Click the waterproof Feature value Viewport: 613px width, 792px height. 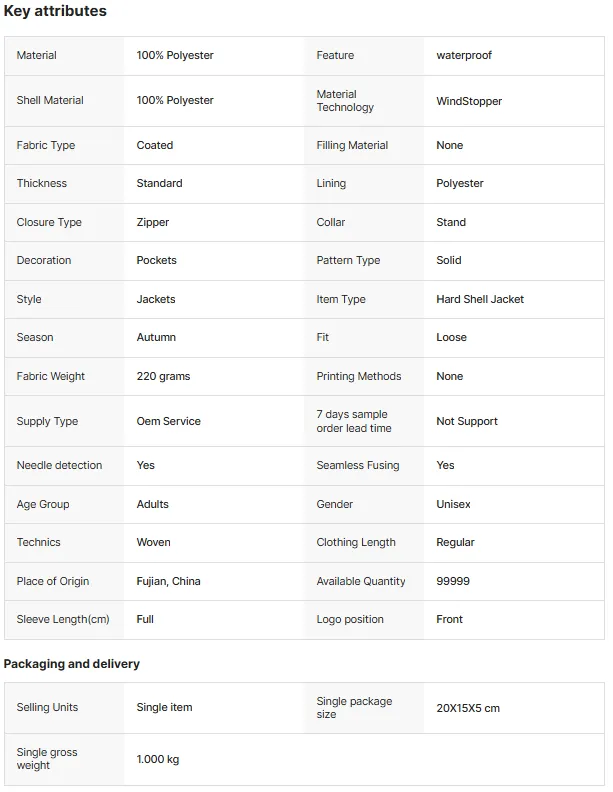[x=464, y=56]
